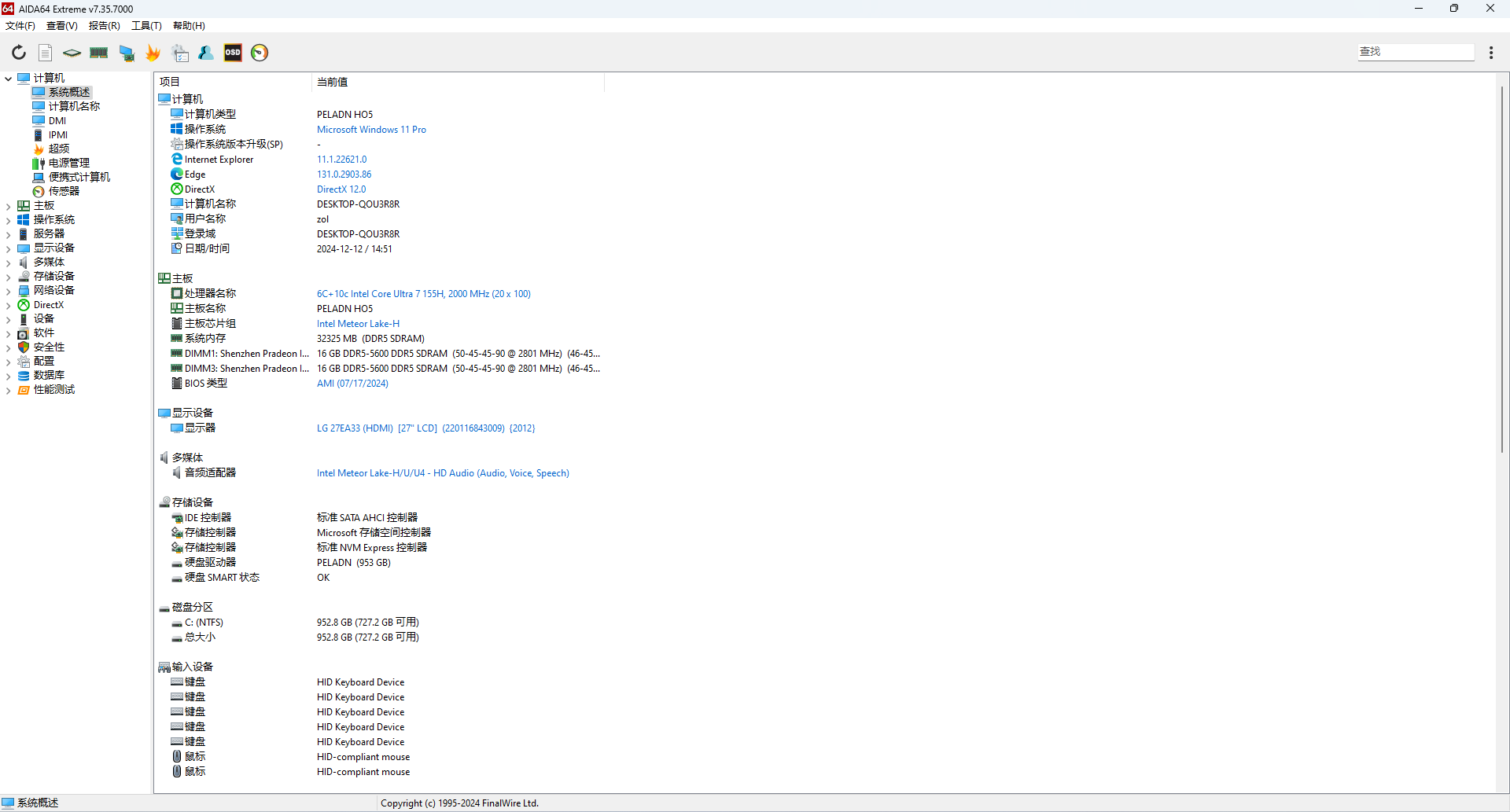Open the OSD panel icon
The width and height of the screenshot is (1510, 812).
(233, 53)
